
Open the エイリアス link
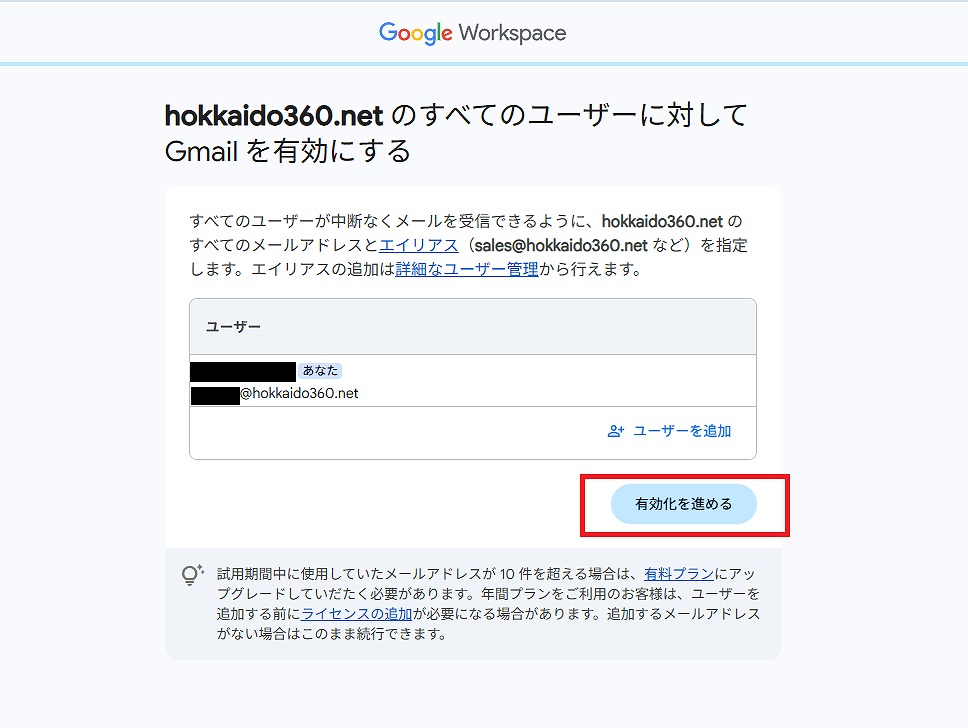(x=418, y=245)
